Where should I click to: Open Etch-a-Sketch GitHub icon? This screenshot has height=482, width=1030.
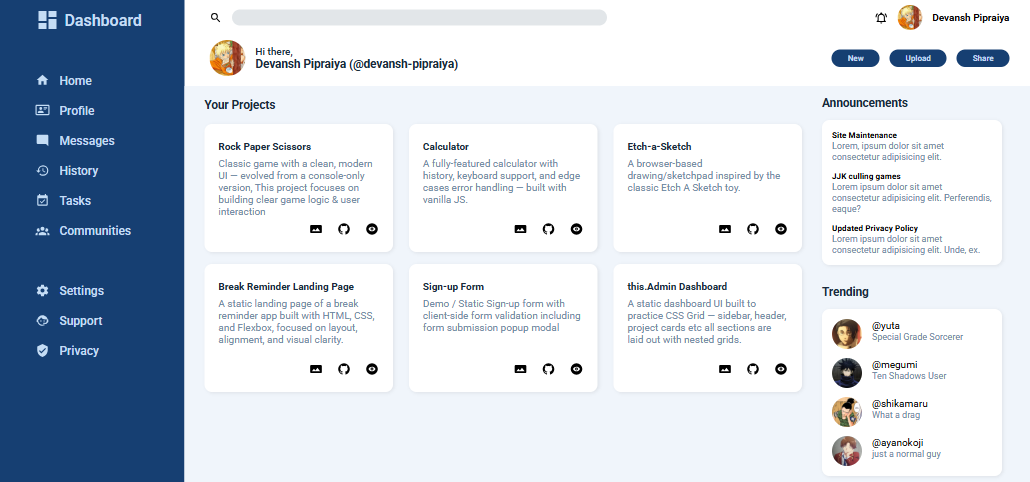click(753, 229)
